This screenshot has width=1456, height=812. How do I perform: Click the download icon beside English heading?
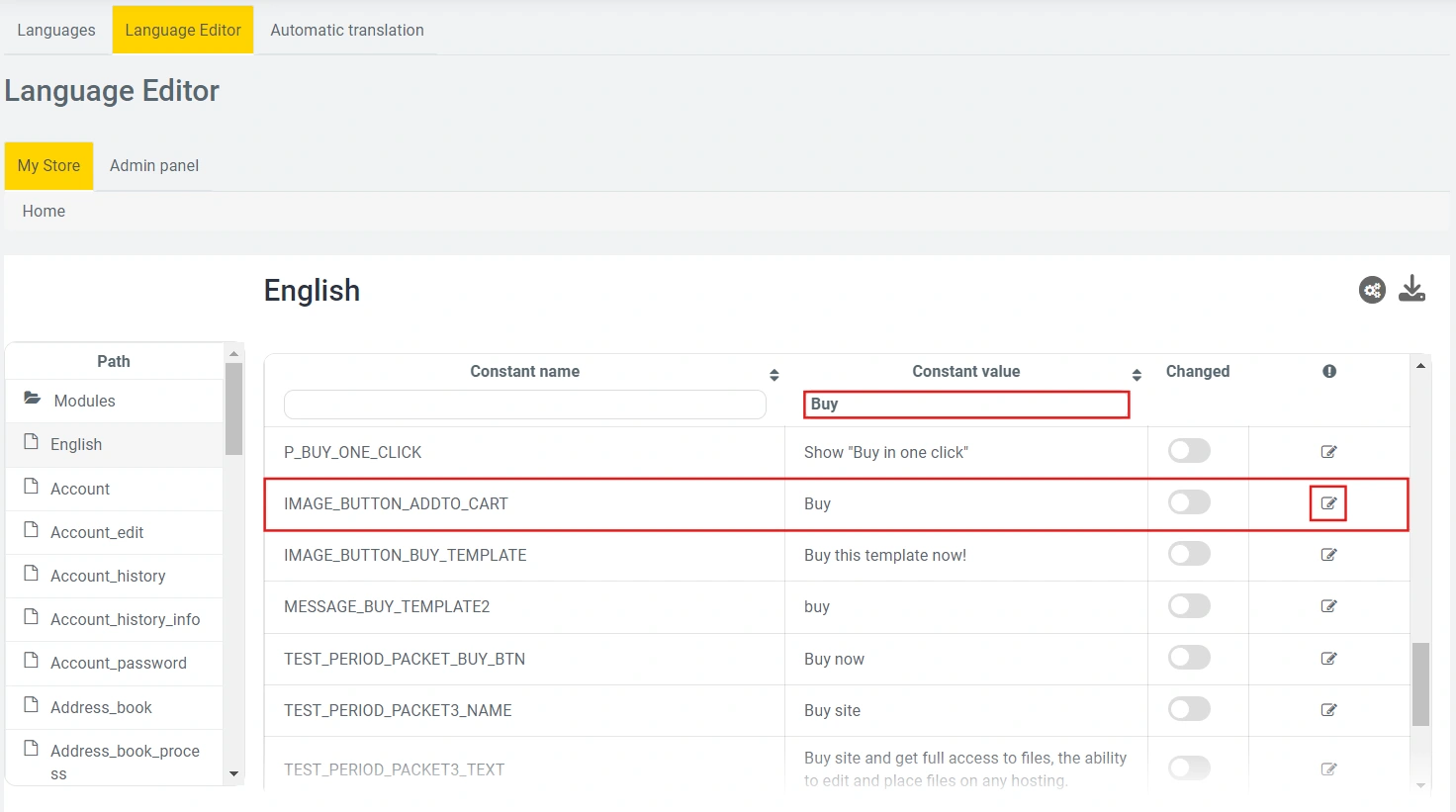[x=1411, y=289]
